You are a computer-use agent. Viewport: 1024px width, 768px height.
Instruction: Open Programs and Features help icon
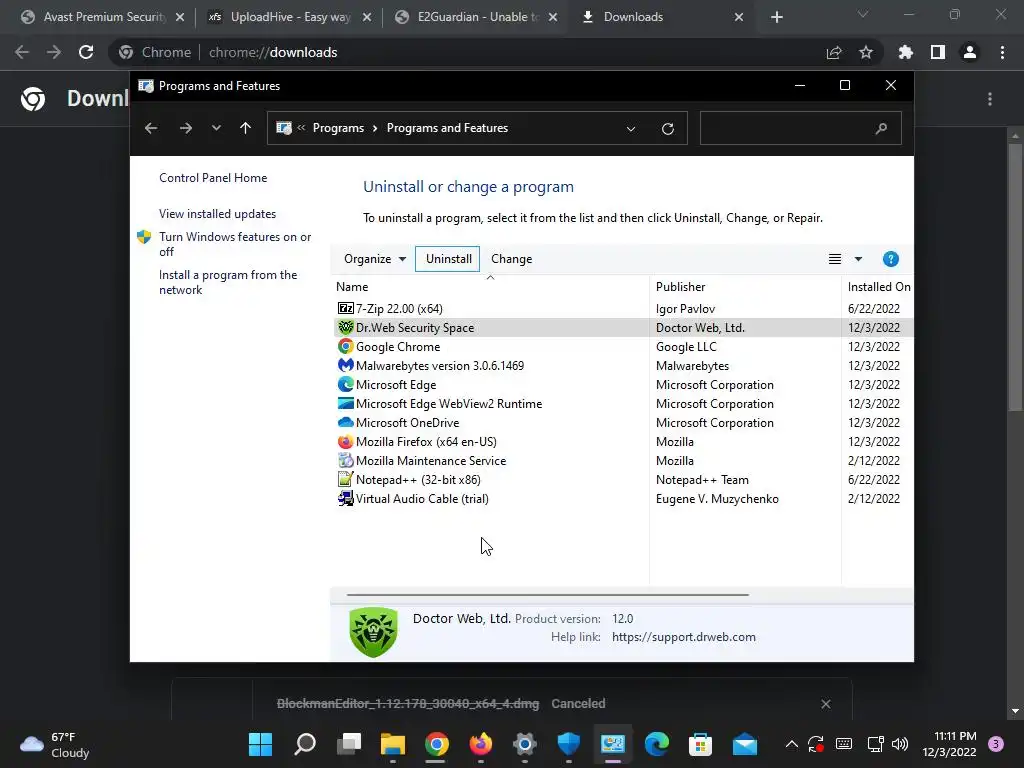890,259
